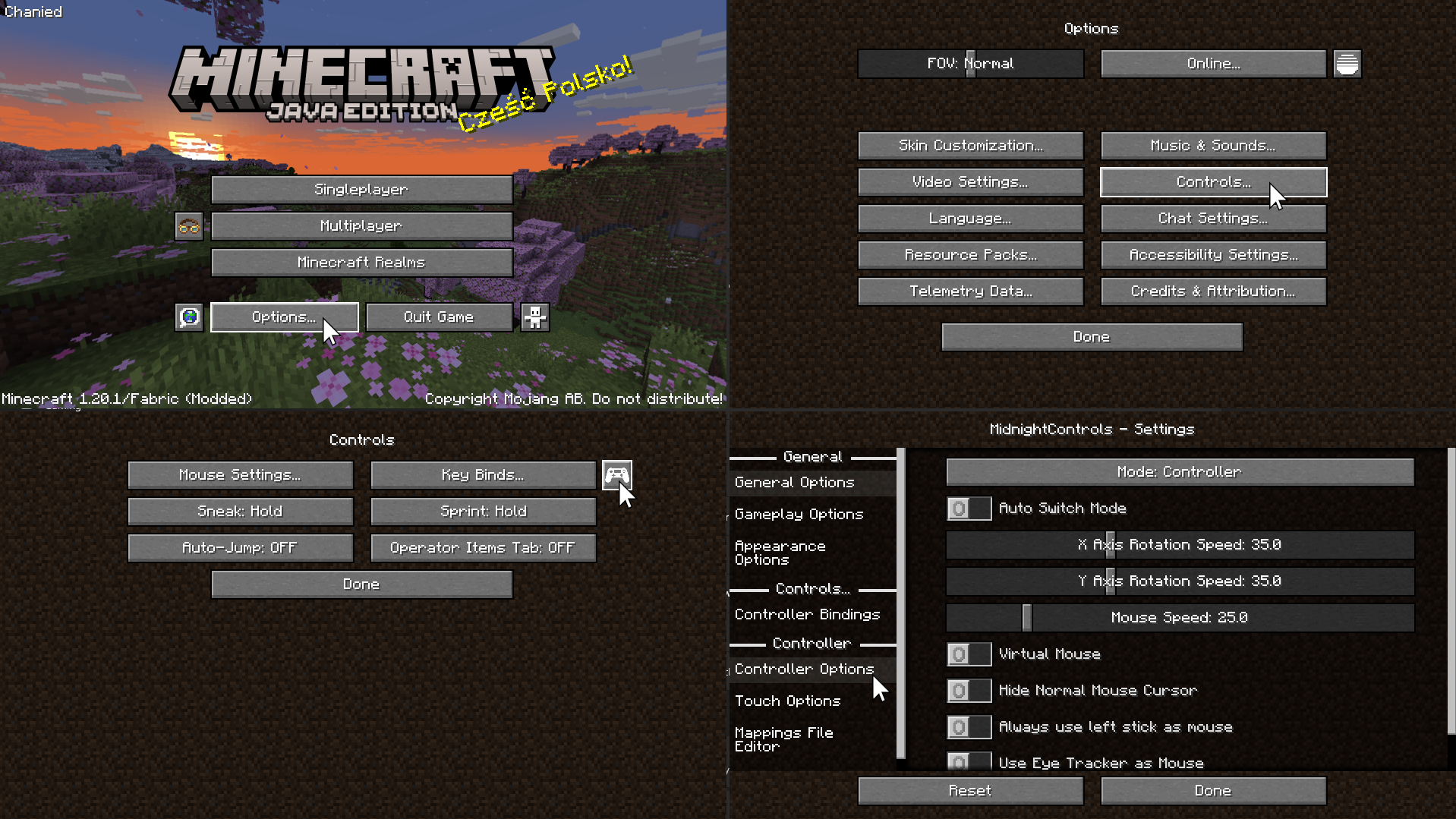1456x819 pixels.
Task: Open Mappings File Editor in the sidebar
Action: (x=812, y=740)
